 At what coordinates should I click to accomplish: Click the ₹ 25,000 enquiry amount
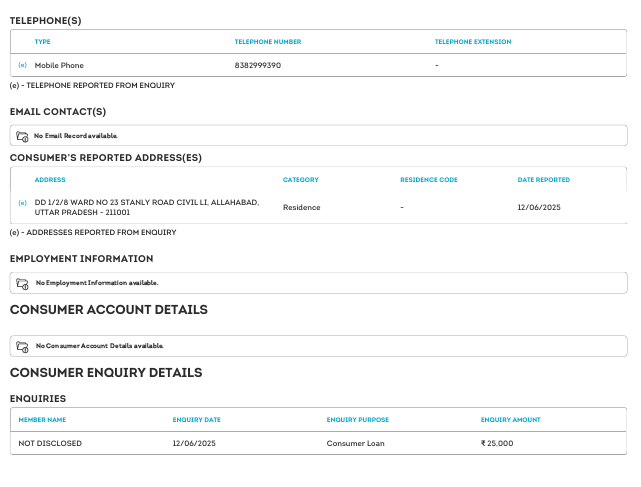pyautogui.click(x=497, y=443)
